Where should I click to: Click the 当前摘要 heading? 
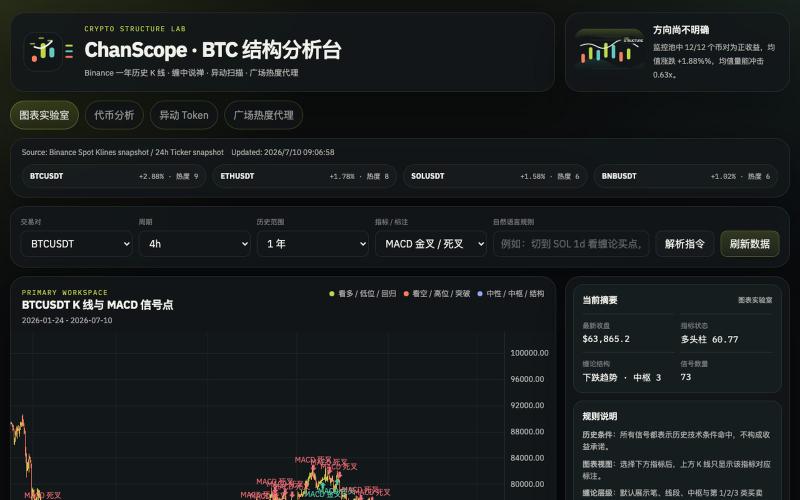(x=599, y=300)
